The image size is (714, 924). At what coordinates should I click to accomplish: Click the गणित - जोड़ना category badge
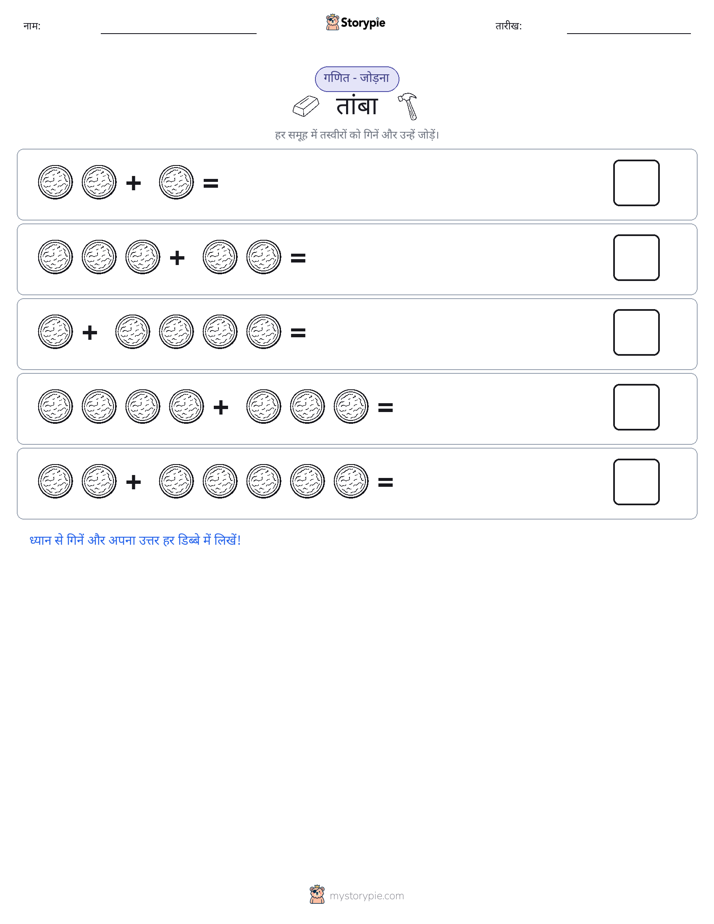357,78
